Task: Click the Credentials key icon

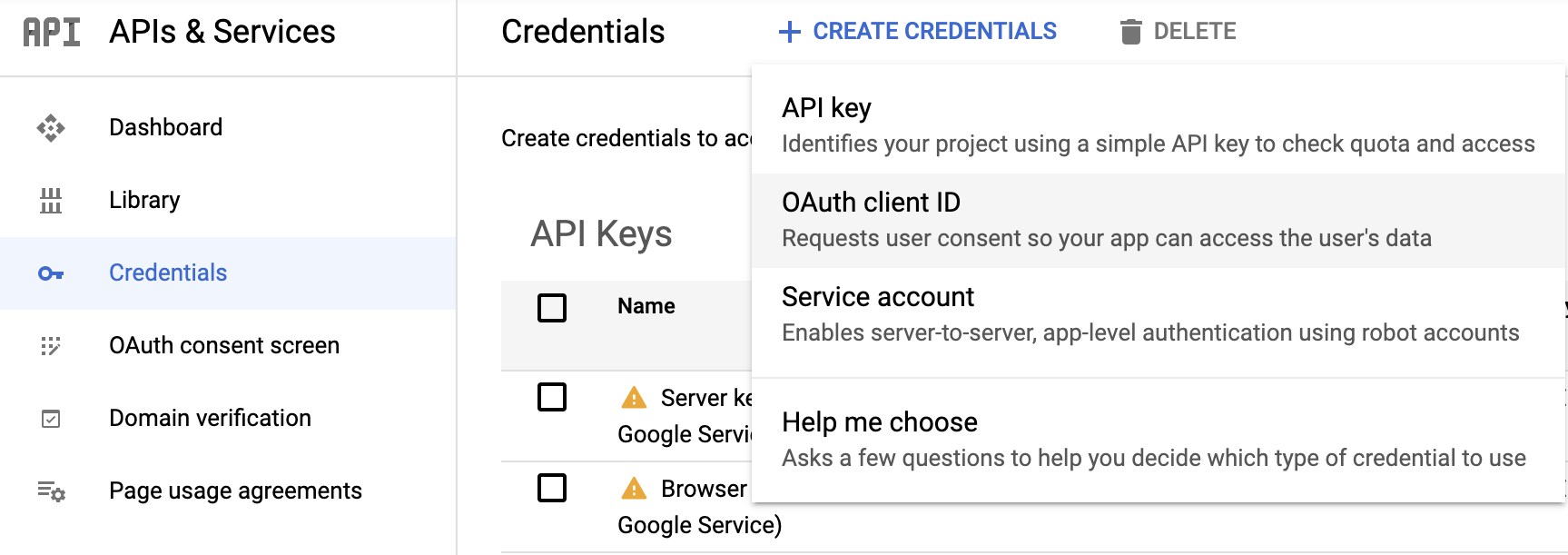Action: (50, 273)
